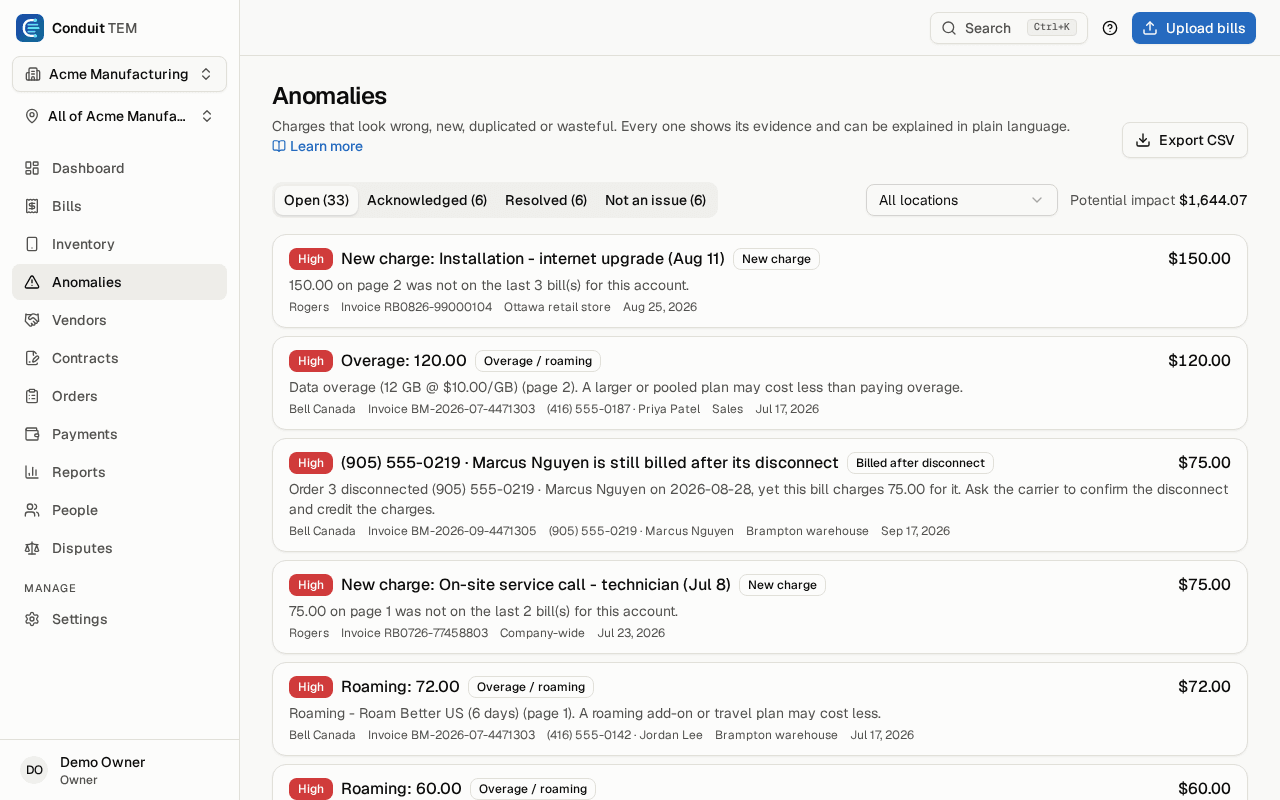This screenshot has width=1280, height=800.
Task: Click the Orders clipboard icon
Action: tap(32, 396)
